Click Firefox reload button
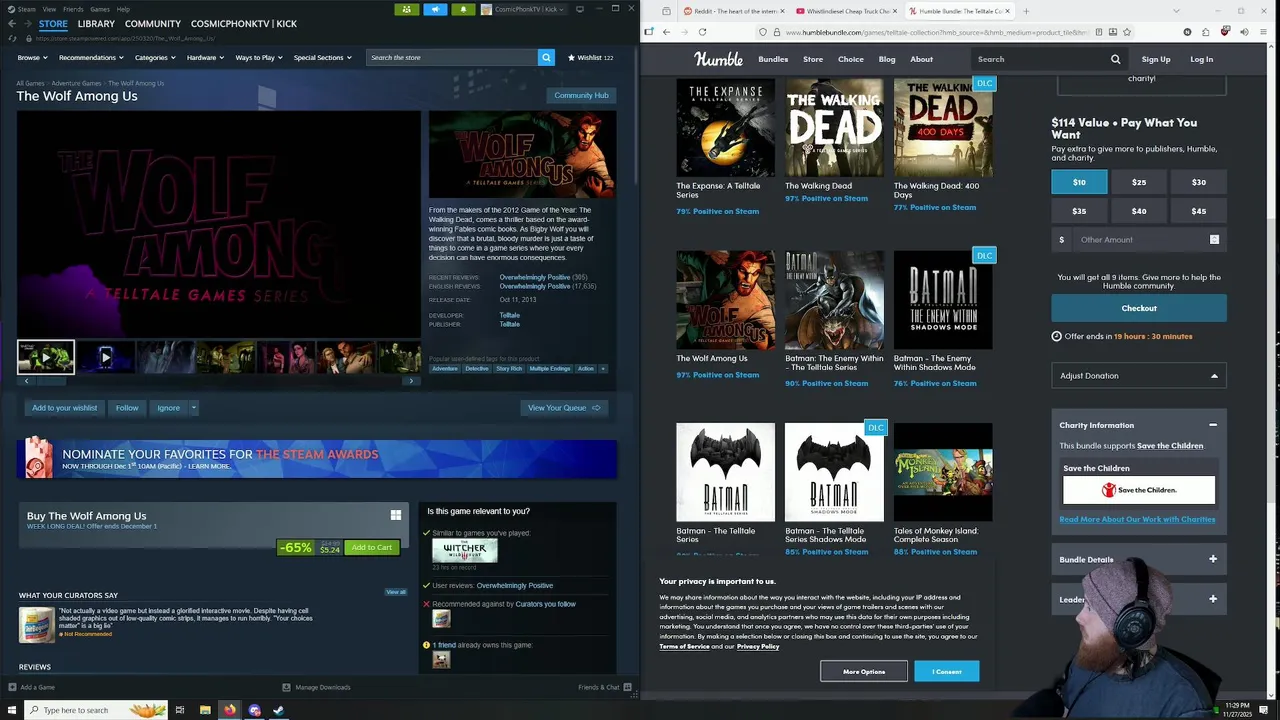Screen dimensions: 1280x720 (702, 32)
